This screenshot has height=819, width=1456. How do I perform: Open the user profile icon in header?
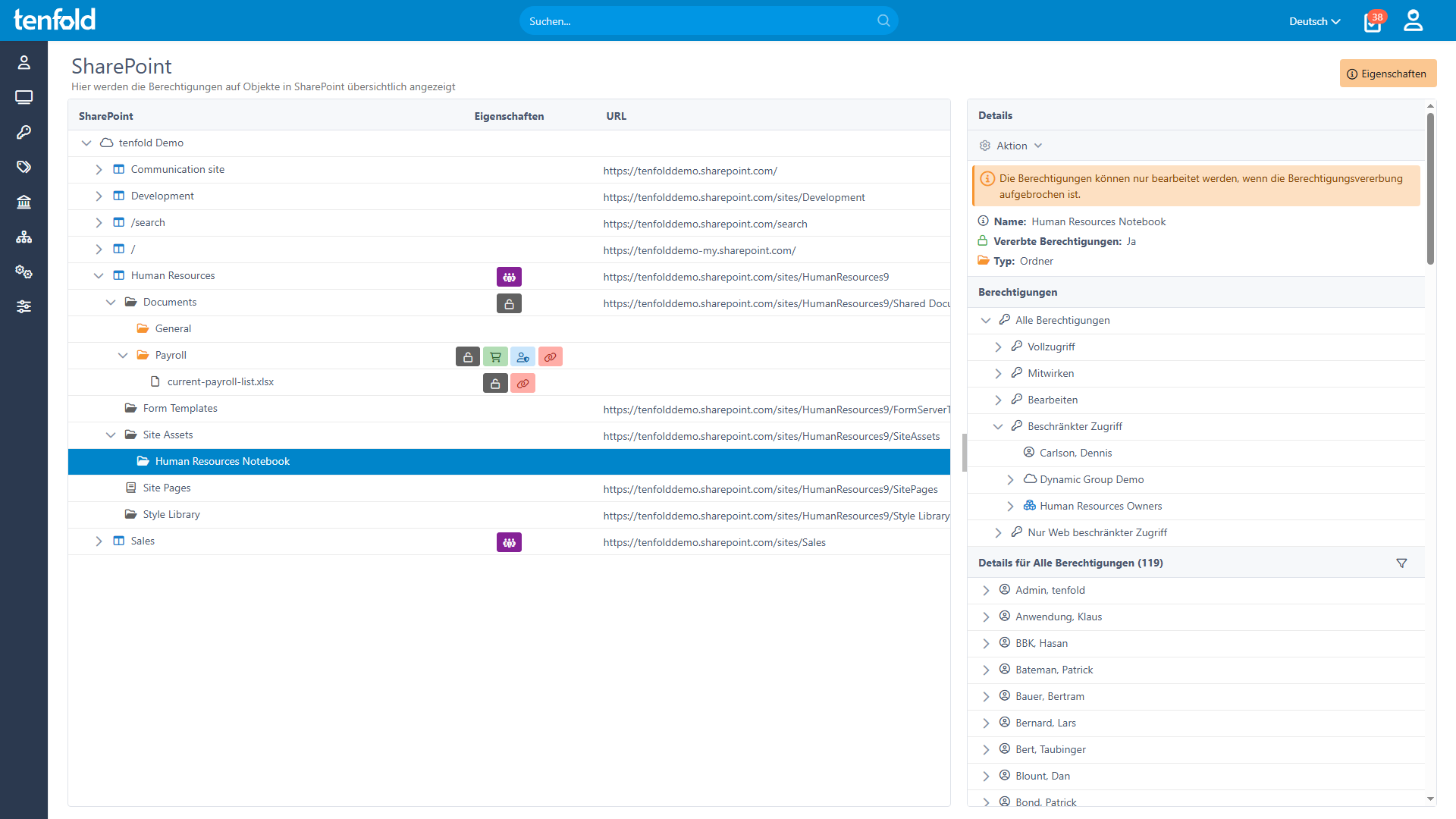coord(1413,20)
